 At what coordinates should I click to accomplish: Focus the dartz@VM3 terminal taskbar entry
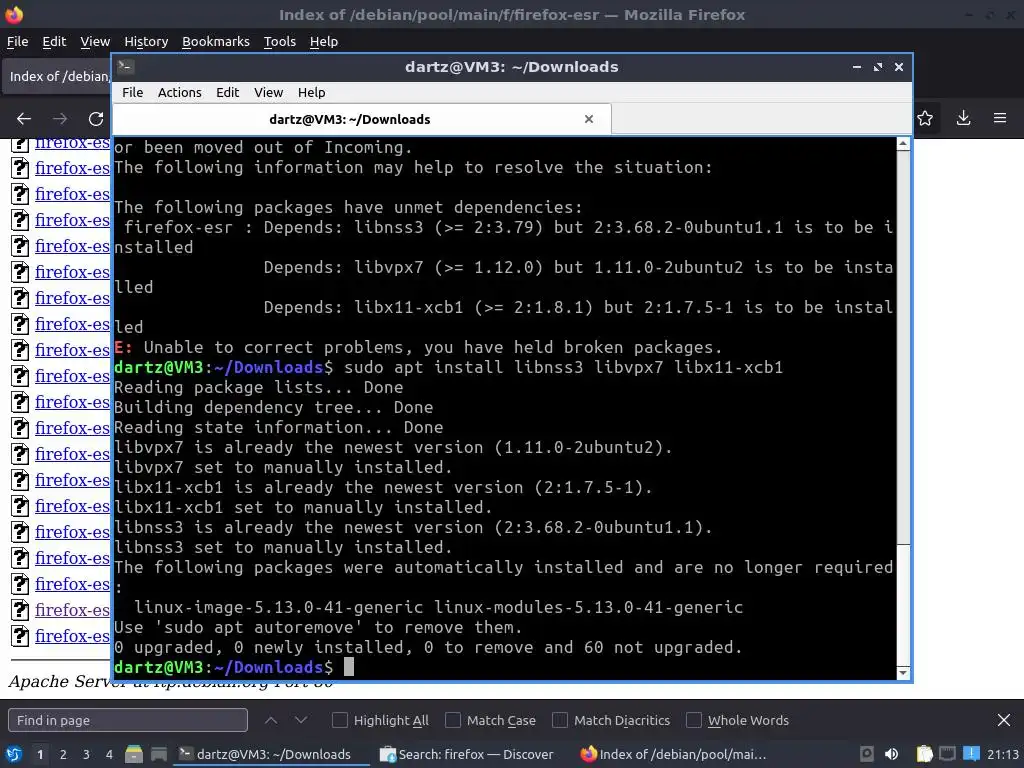point(271,754)
